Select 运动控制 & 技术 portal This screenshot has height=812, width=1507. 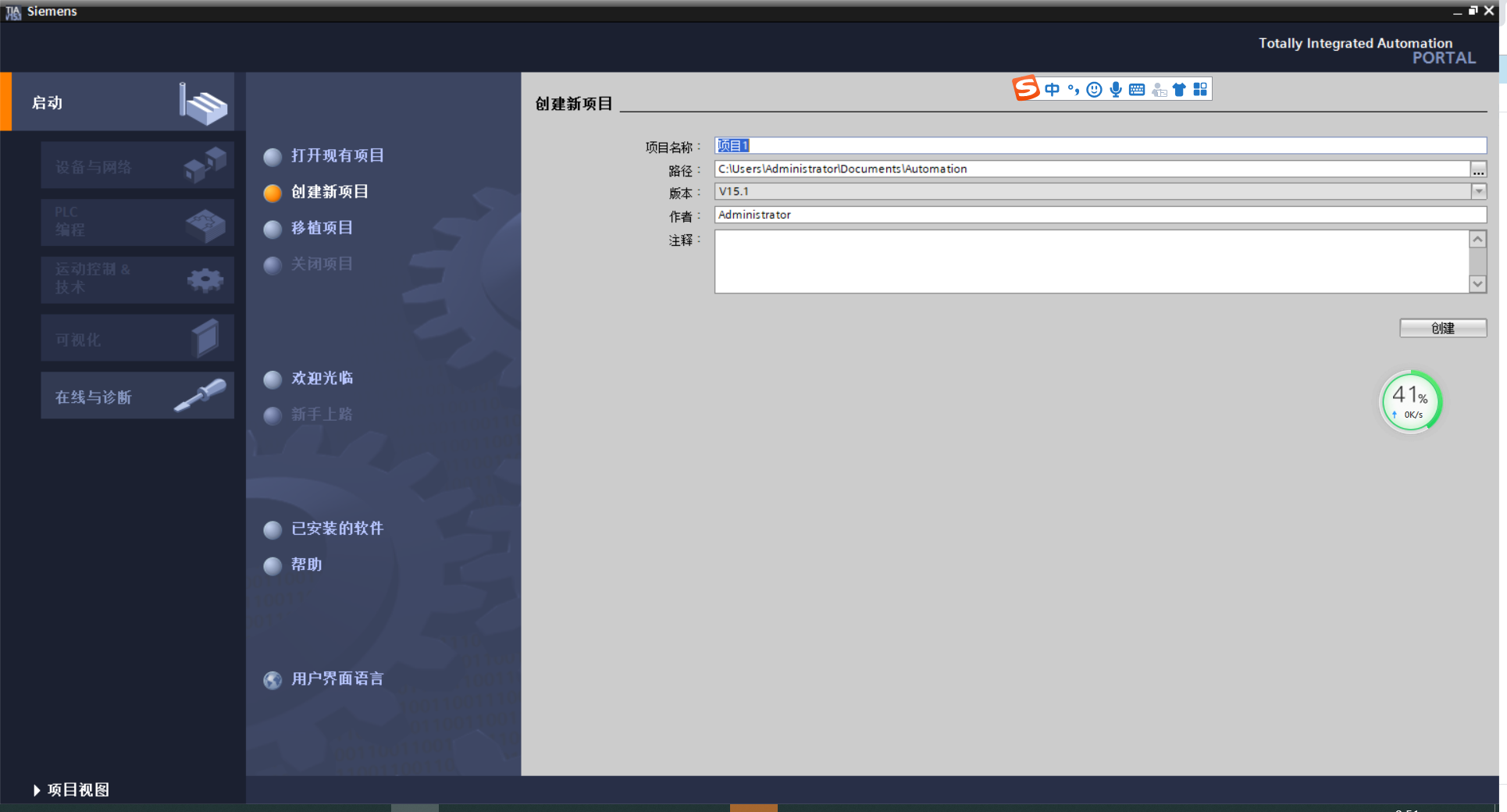[137, 280]
